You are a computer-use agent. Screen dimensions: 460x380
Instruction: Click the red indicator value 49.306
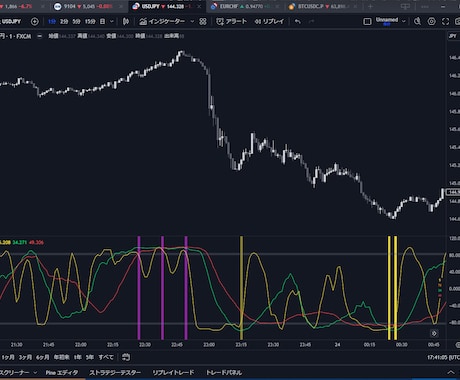36,242
